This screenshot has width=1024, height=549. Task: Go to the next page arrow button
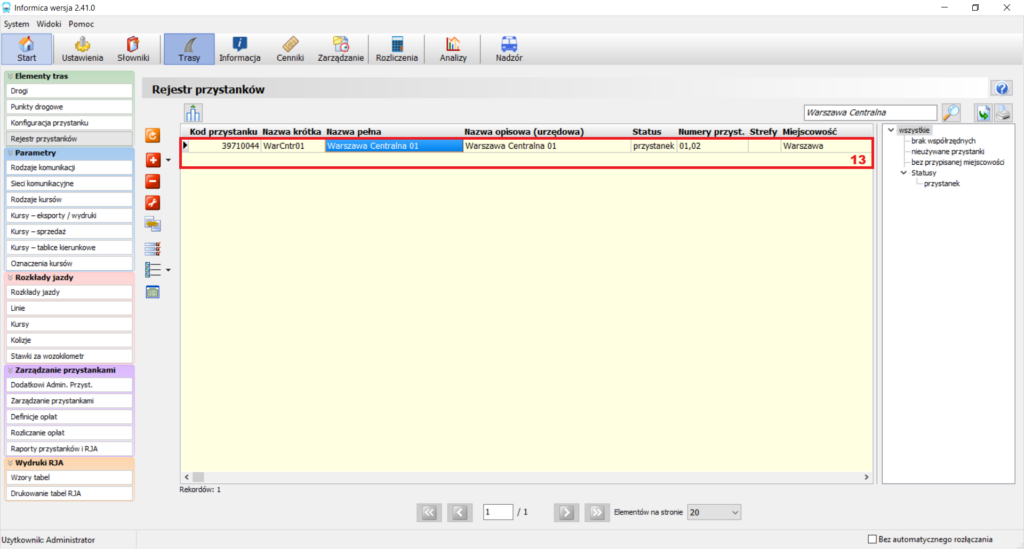click(566, 512)
